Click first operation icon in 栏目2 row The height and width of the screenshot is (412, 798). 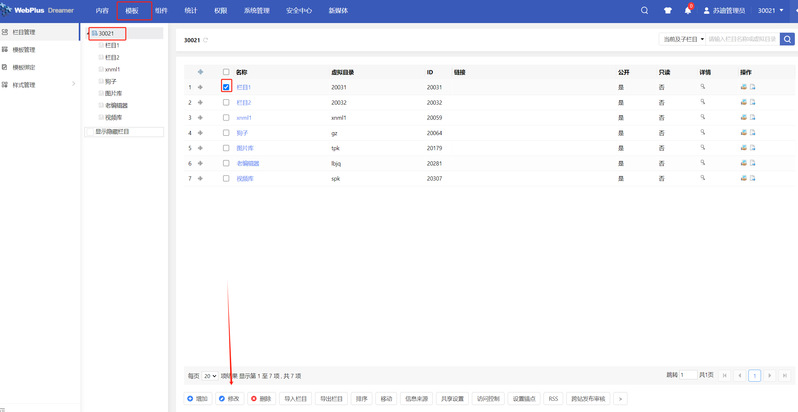(x=743, y=102)
